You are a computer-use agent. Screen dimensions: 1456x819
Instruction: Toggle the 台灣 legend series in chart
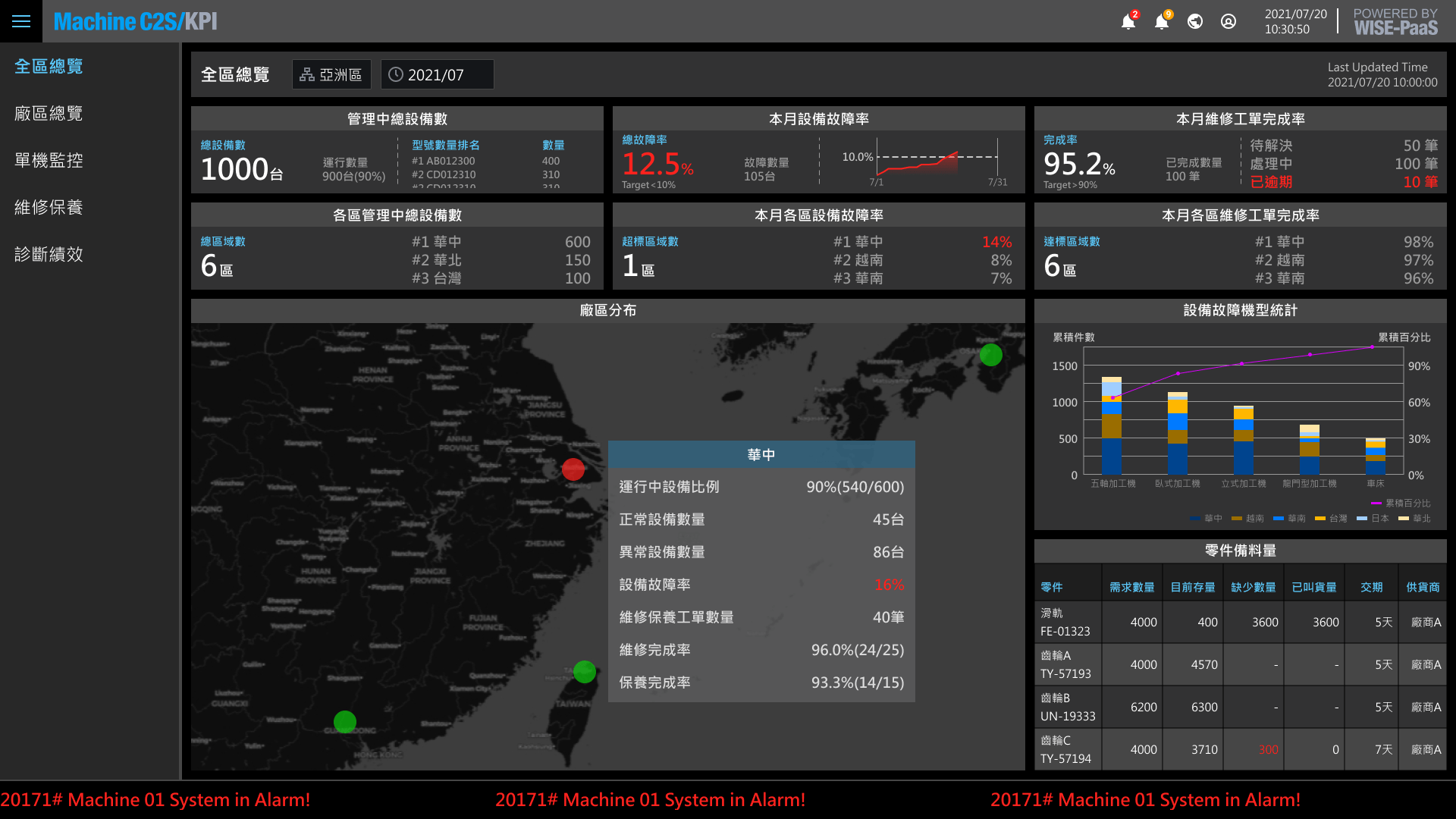pos(1332,519)
